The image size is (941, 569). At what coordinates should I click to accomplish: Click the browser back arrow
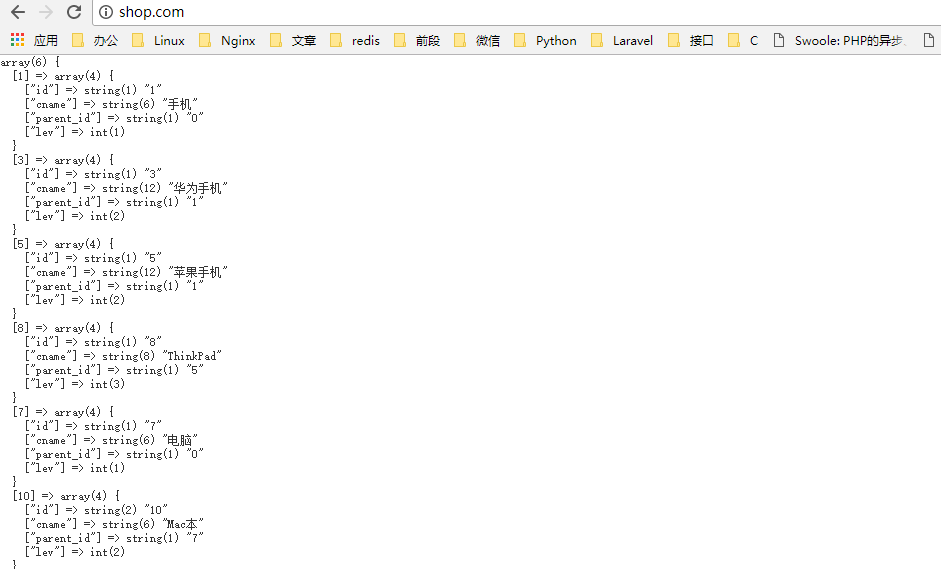(x=17, y=12)
